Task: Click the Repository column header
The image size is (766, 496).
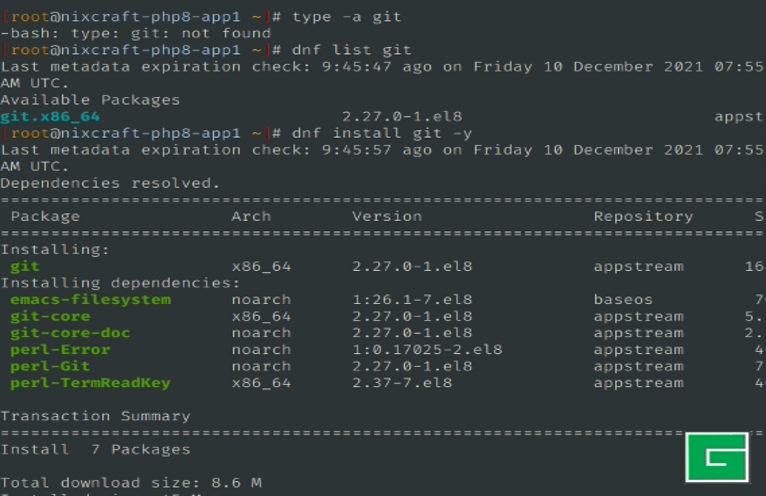Action: pos(643,216)
